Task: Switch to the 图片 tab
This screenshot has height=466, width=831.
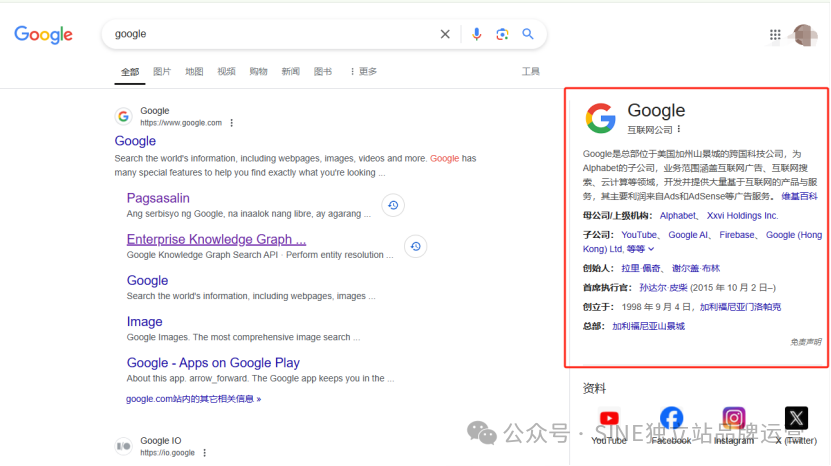Action: [162, 72]
